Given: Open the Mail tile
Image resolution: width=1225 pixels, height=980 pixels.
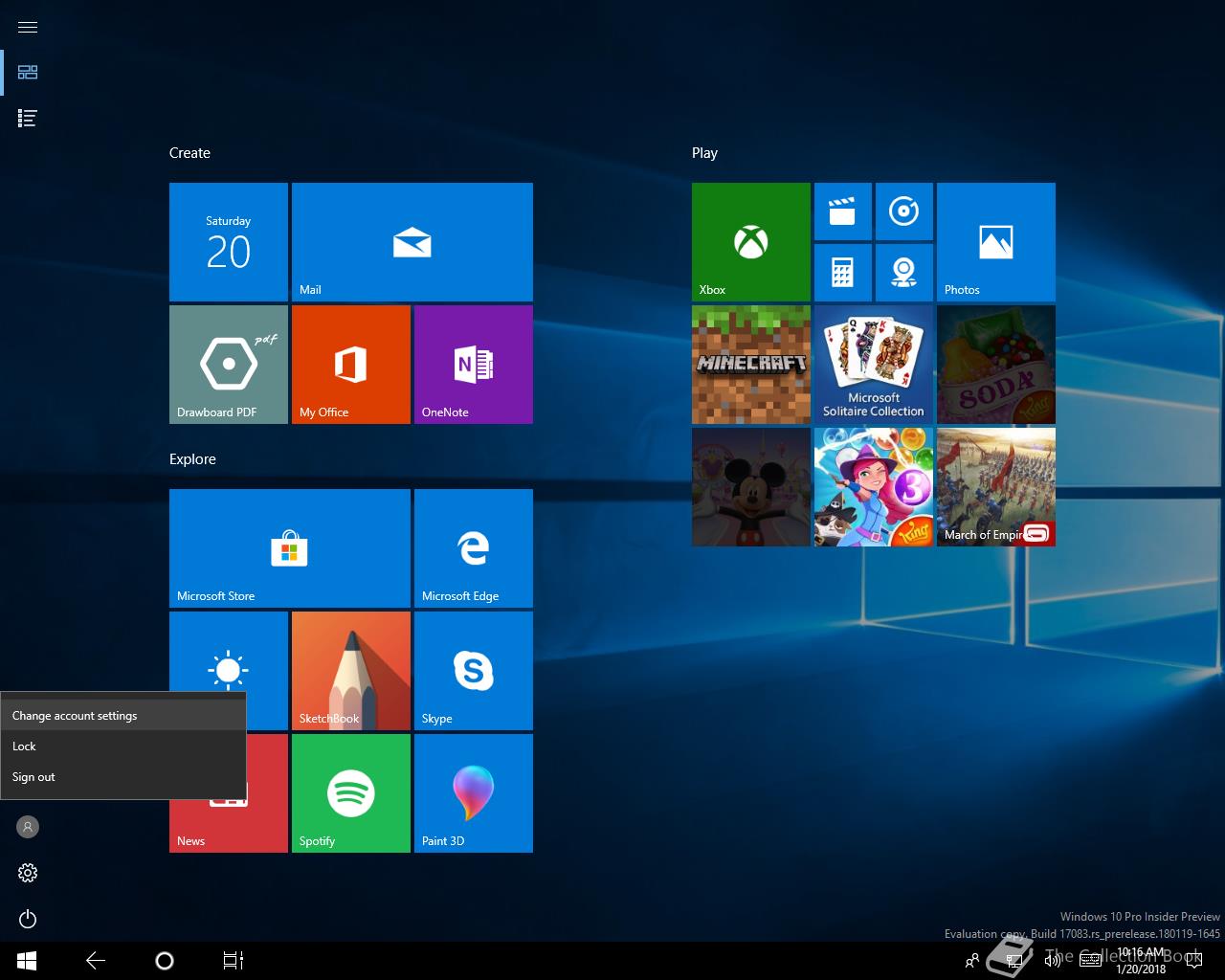Looking at the screenshot, I should 412,242.
